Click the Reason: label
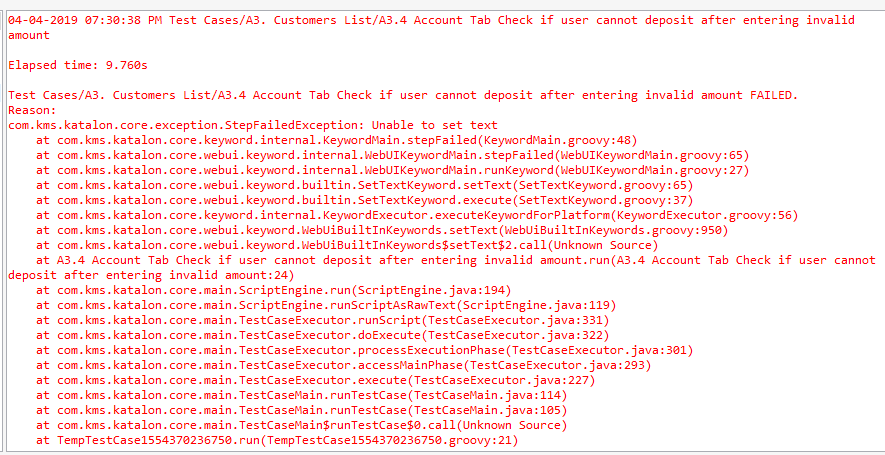 (x=32, y=110)
